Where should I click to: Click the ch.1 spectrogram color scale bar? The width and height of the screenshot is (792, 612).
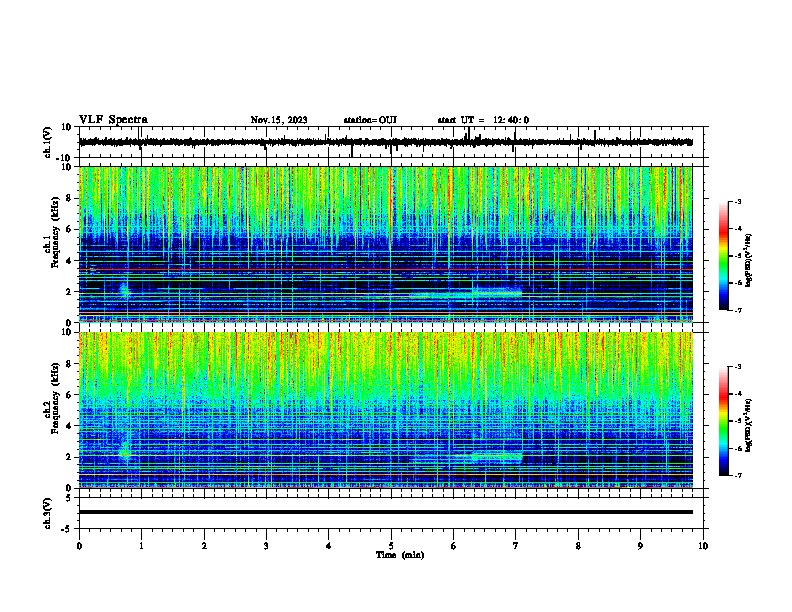[723, 256]
